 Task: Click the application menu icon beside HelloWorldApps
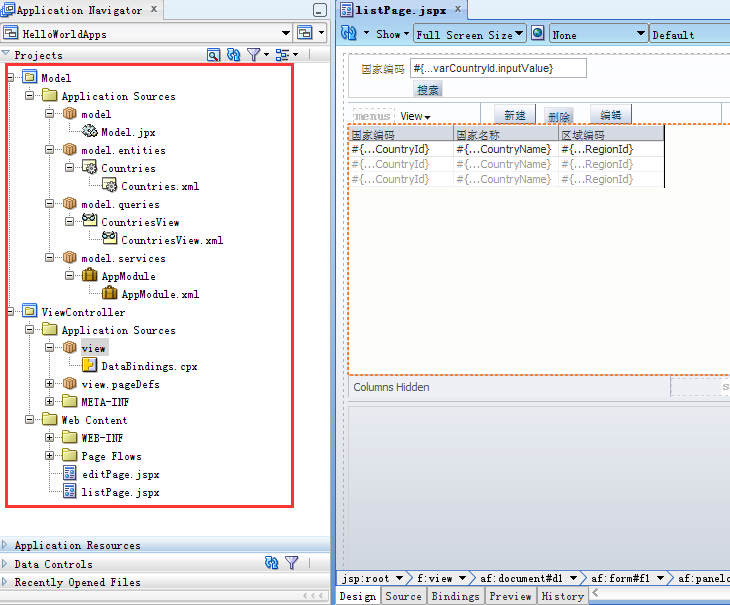pos(304,33)
